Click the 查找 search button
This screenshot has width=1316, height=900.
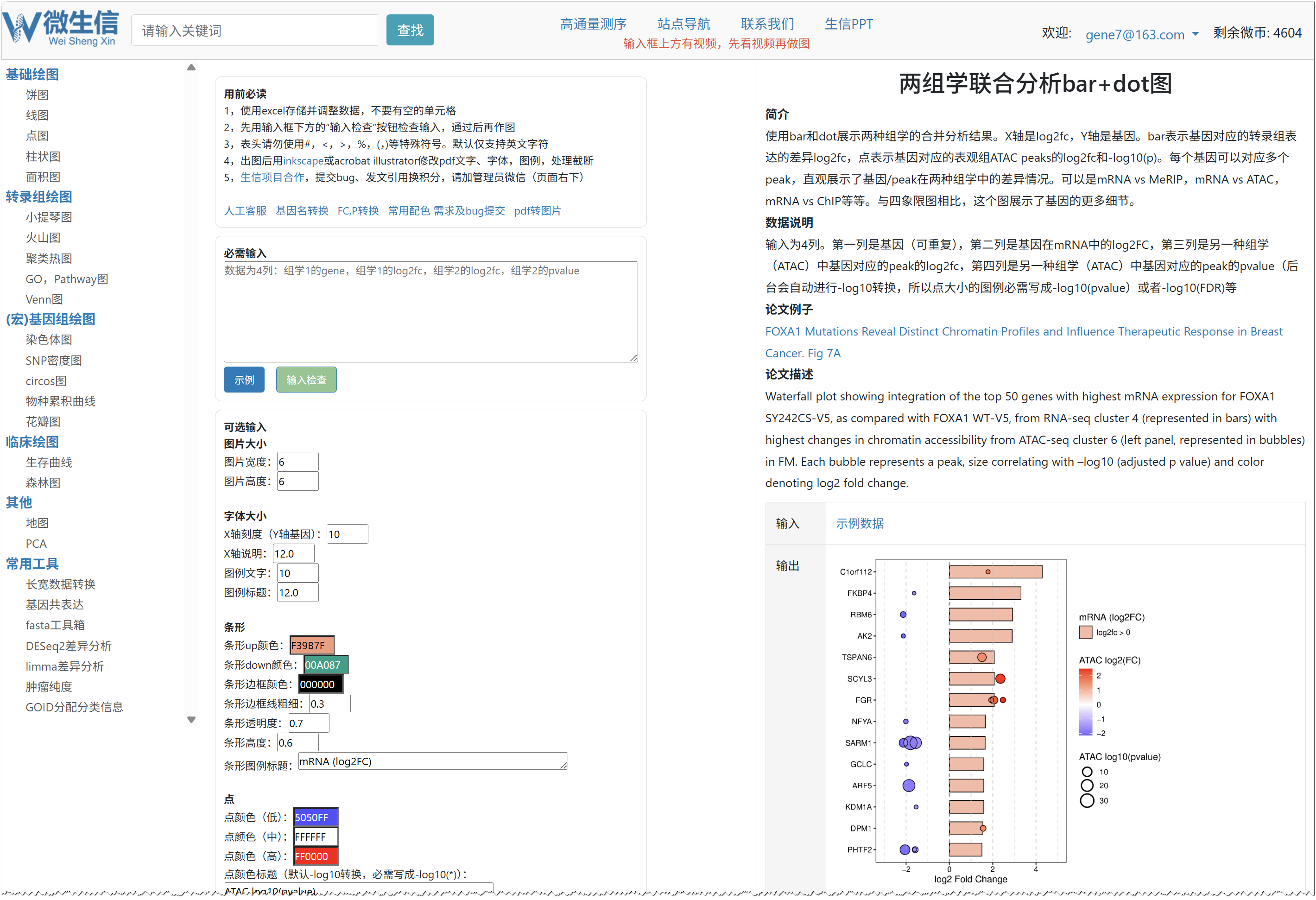click(x=410, y=30)
